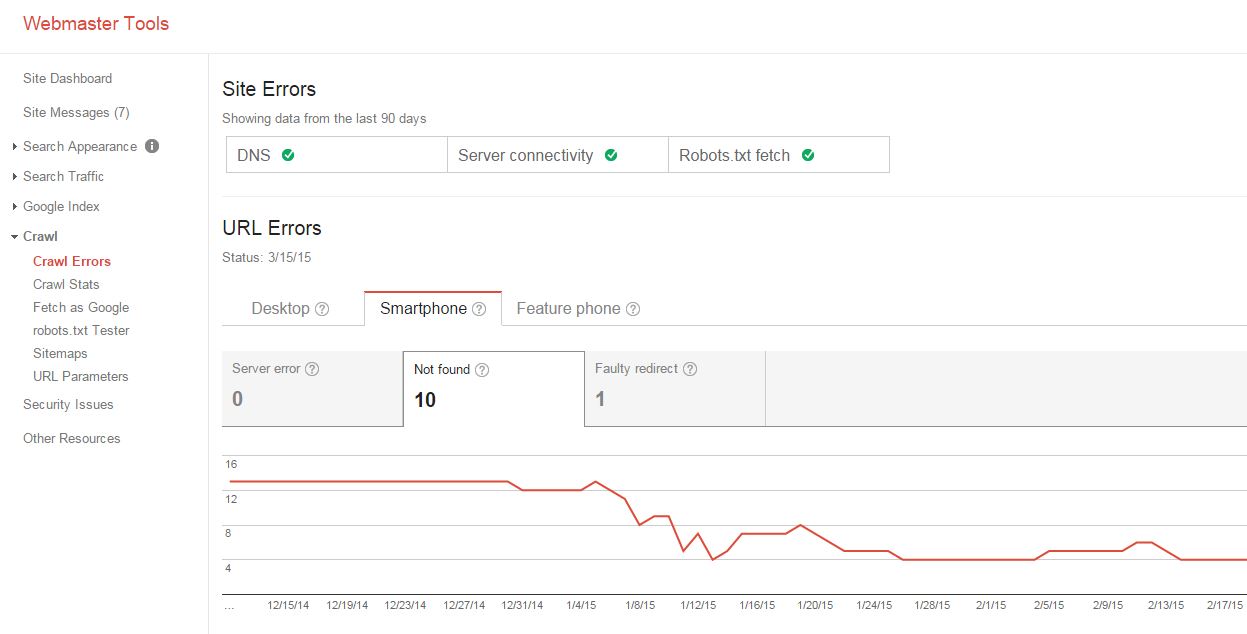
Task: Switch to the Feature phone tab
Action: 568,308
